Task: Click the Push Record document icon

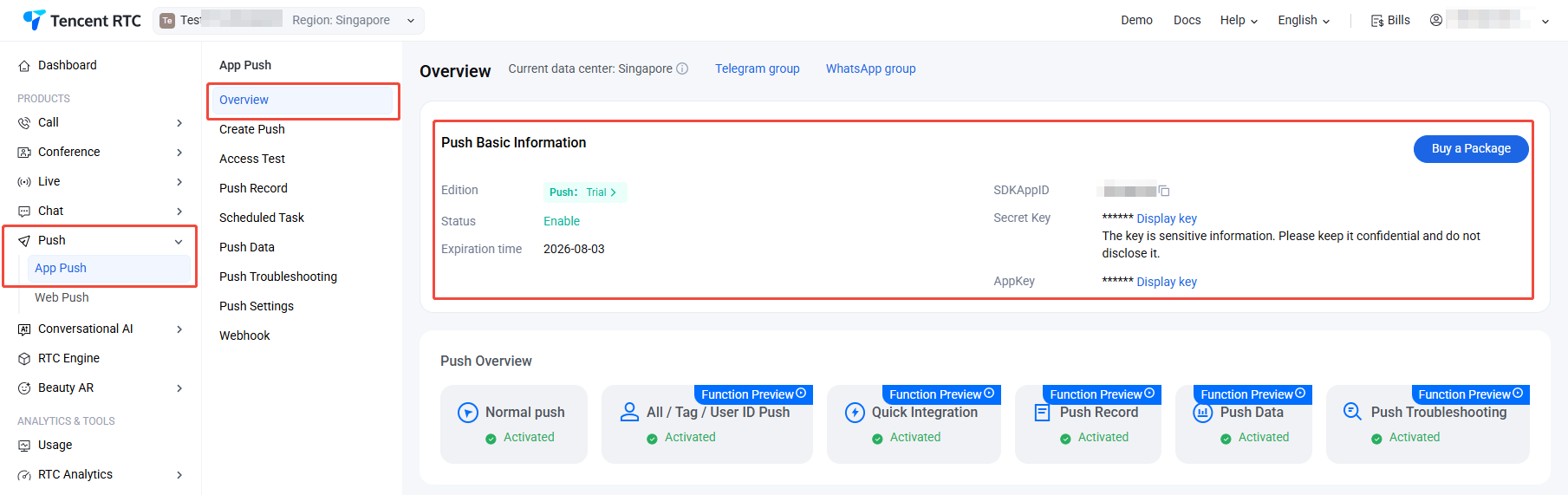Action: [x=1042, y=413]
